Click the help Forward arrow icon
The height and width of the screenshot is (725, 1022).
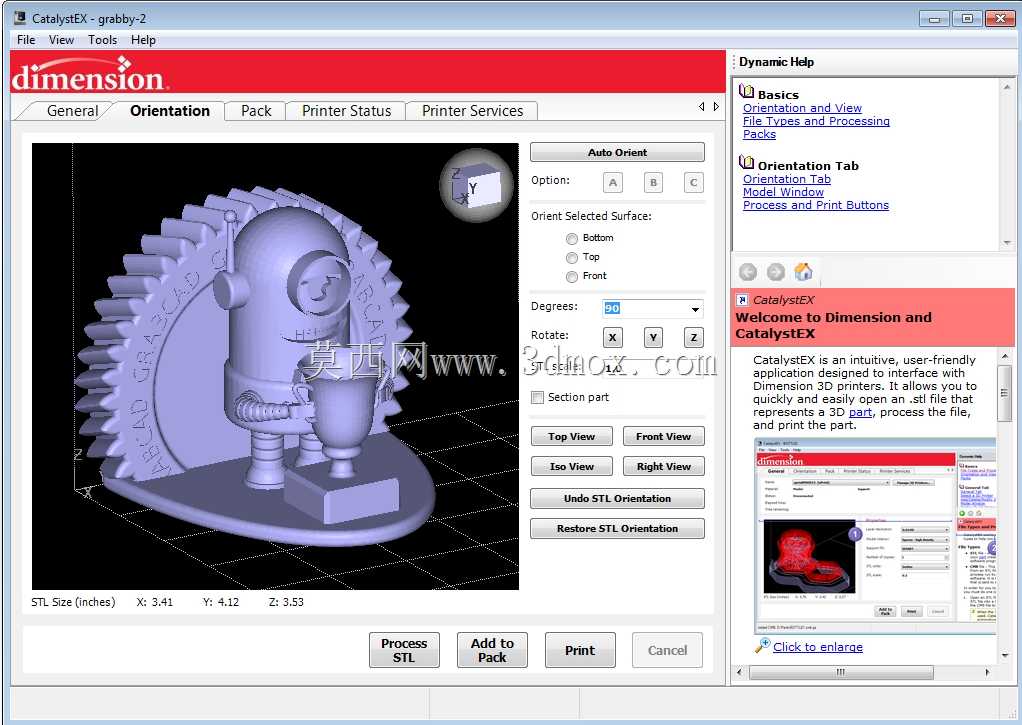pyautogui.click(x=775, y=272)
